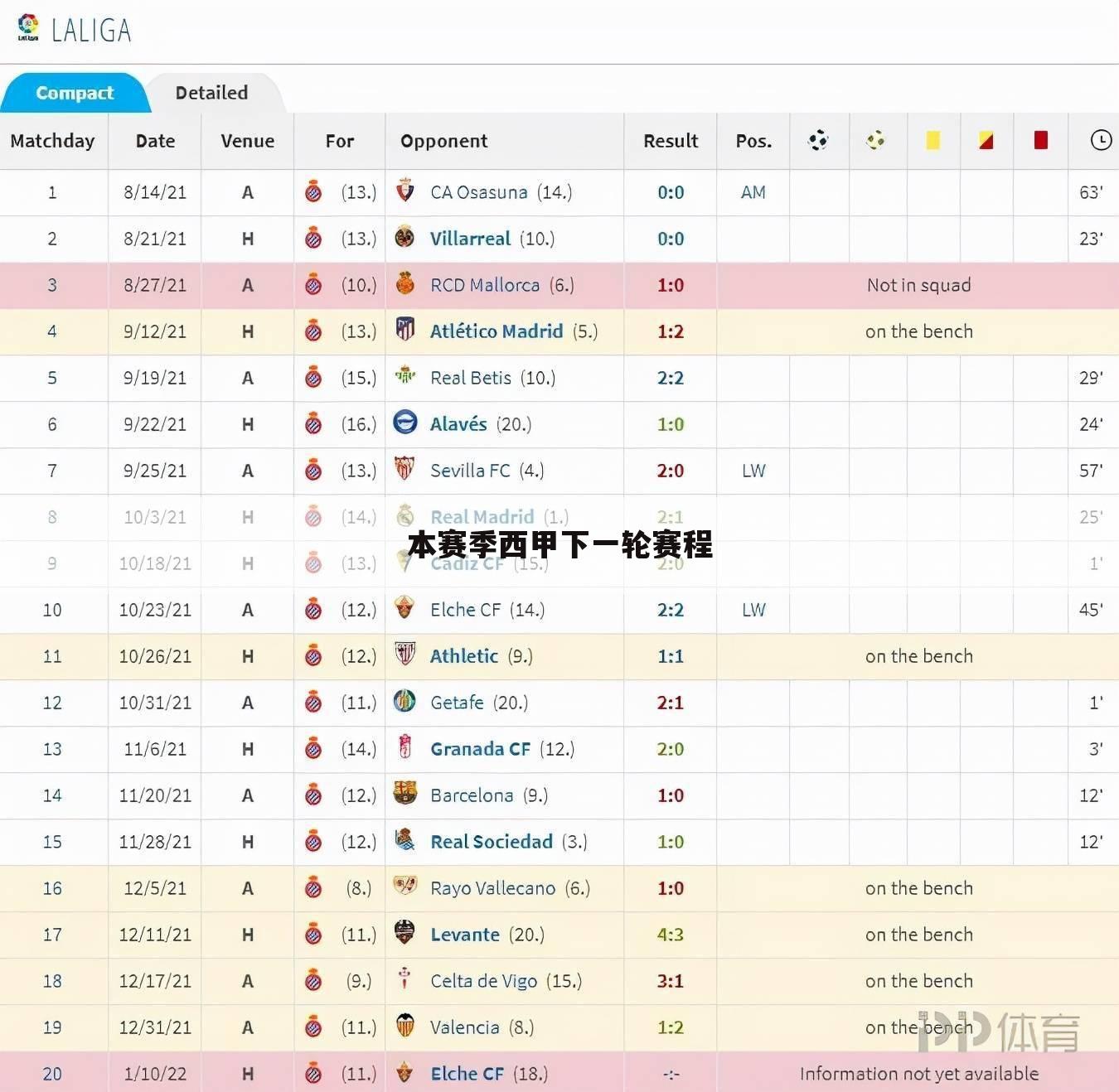Click the AM position in matchday 1 row

pos(753,192)
